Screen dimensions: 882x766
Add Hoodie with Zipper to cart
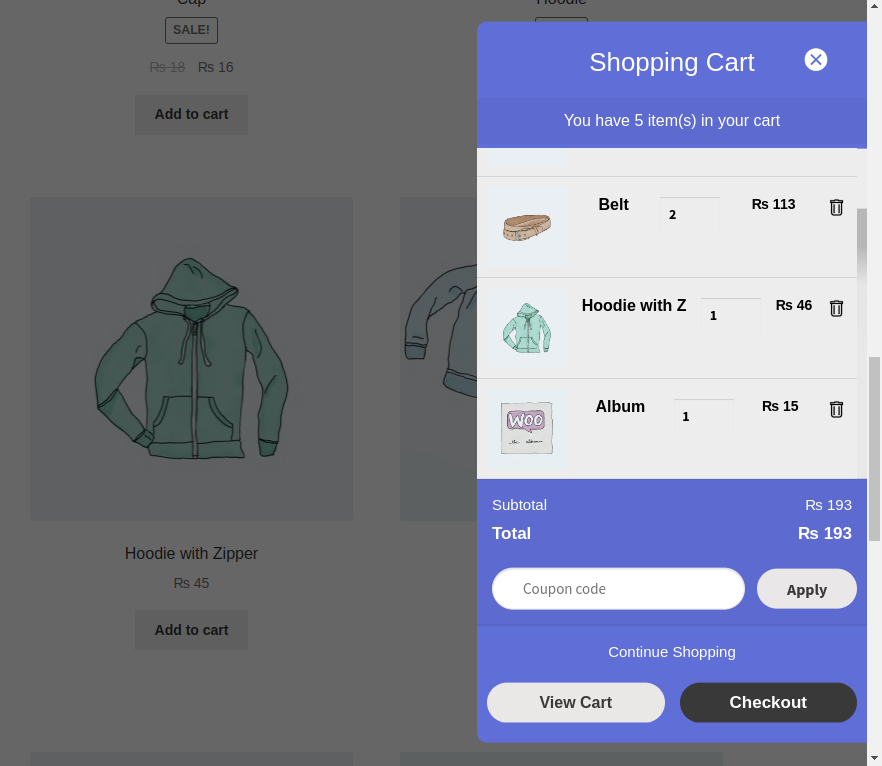click(191, 630)
